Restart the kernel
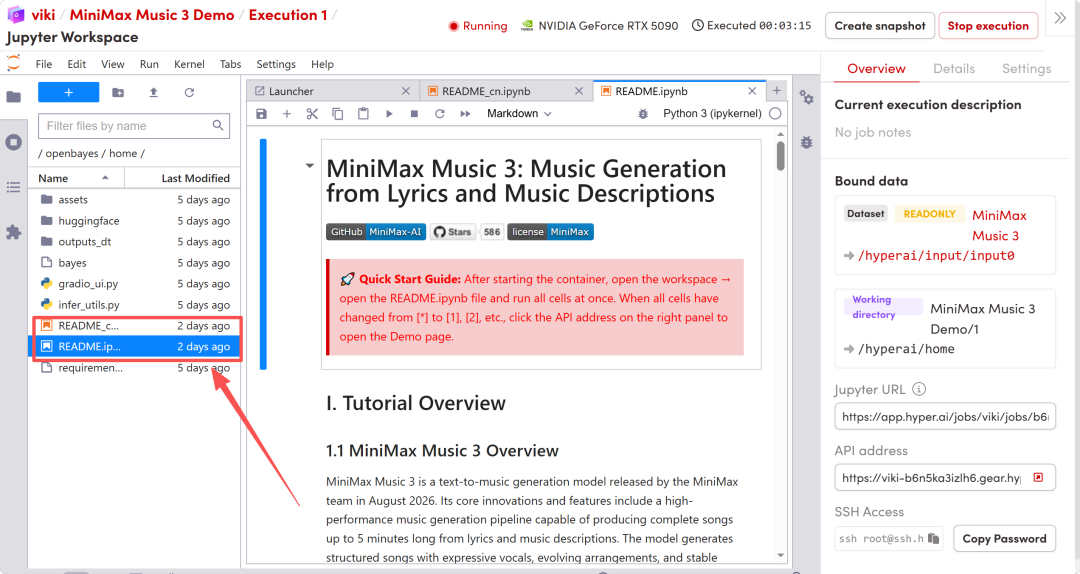The height and width of the screenshot is (574, 1080). pos(439,114)
